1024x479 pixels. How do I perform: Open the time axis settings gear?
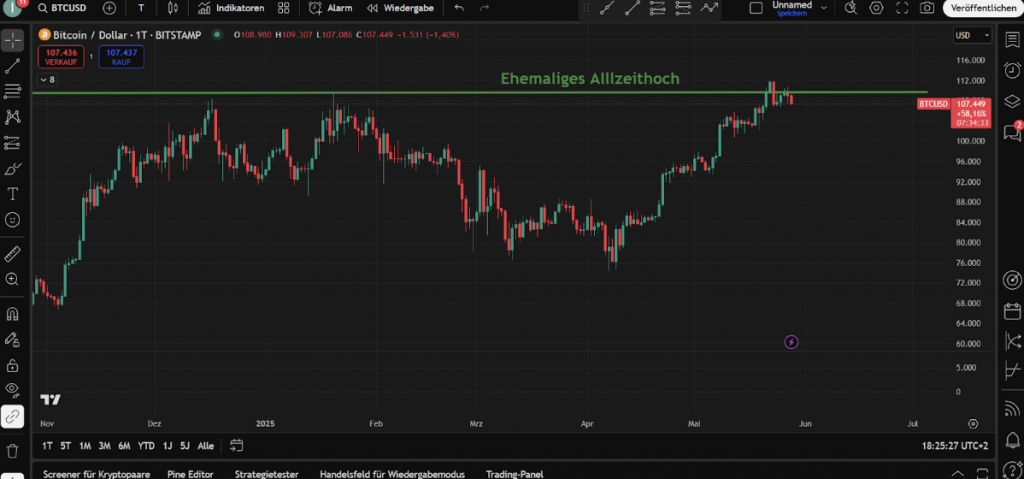pos(973,423)
